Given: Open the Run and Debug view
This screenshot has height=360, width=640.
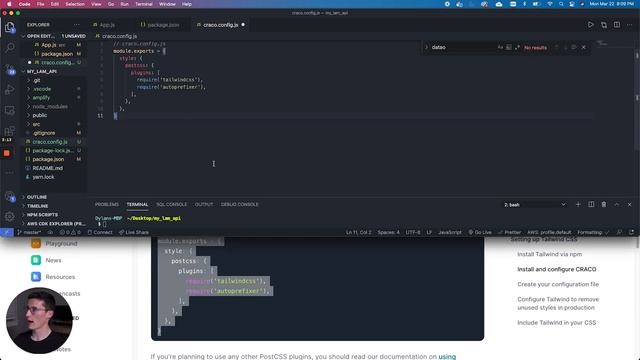Looking at the screenshot, I should point(10,89).
